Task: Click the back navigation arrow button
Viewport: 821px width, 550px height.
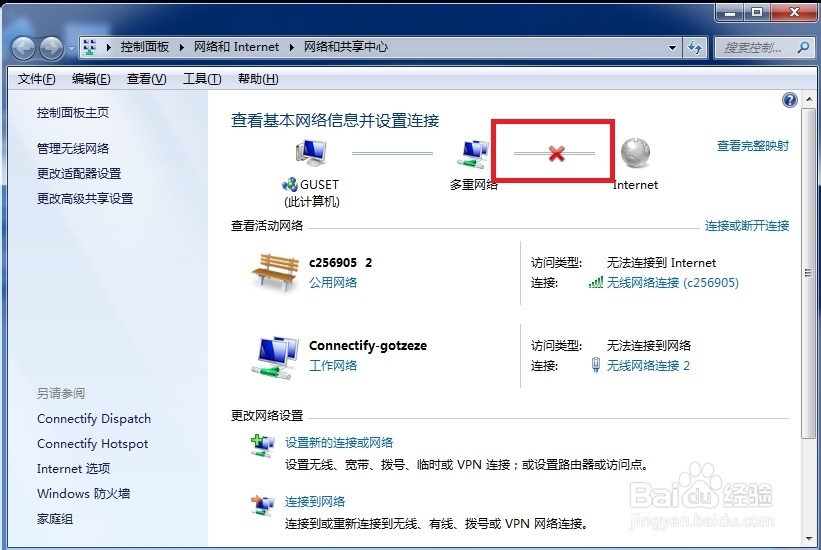Action: point(23,48)
